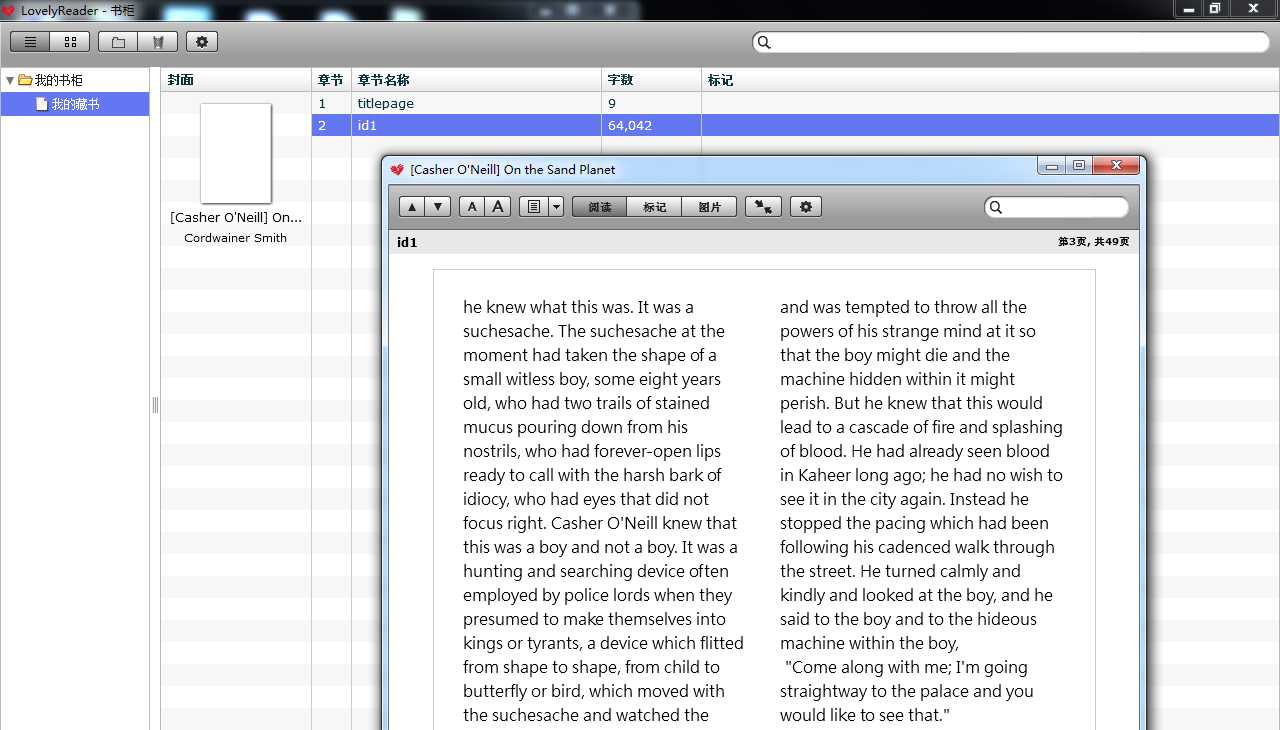1280x730 pixels.
Task: Go to previous page with up arrow
Action: point(412,207)
